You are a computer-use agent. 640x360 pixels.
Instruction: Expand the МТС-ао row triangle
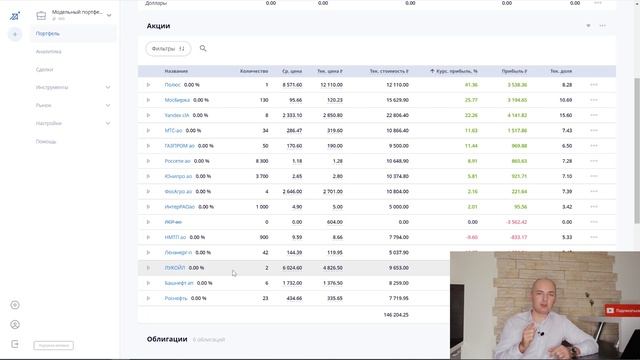pos(148,131)
